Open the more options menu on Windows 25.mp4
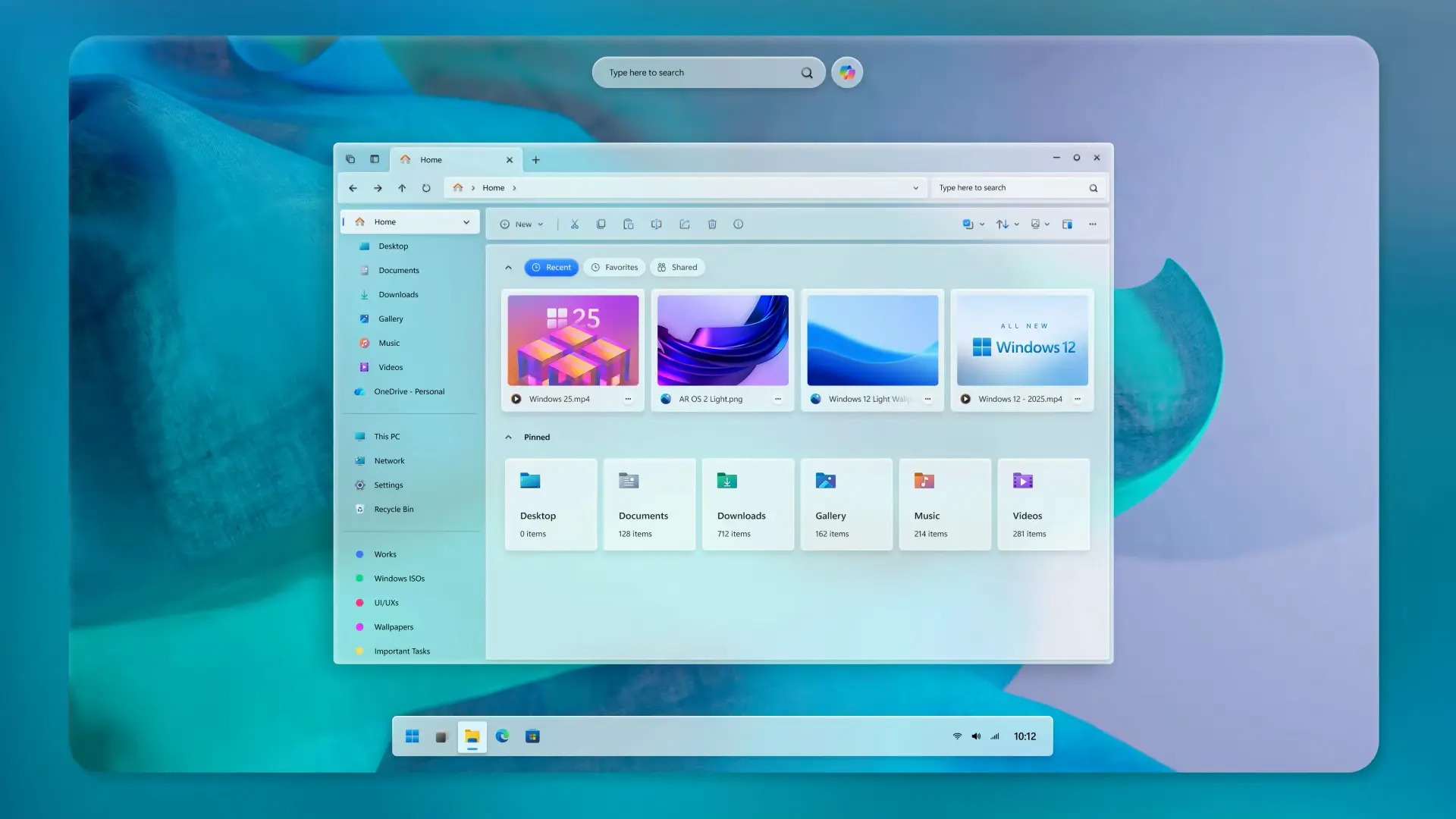The width and height of the screenshot is (1456, 819). point(628,399)
